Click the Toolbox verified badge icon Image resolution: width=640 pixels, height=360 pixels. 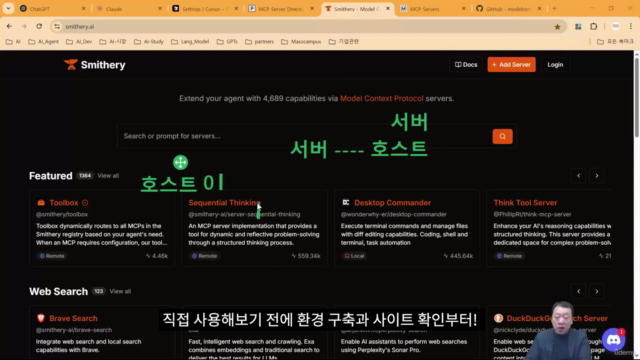(85, 203)
